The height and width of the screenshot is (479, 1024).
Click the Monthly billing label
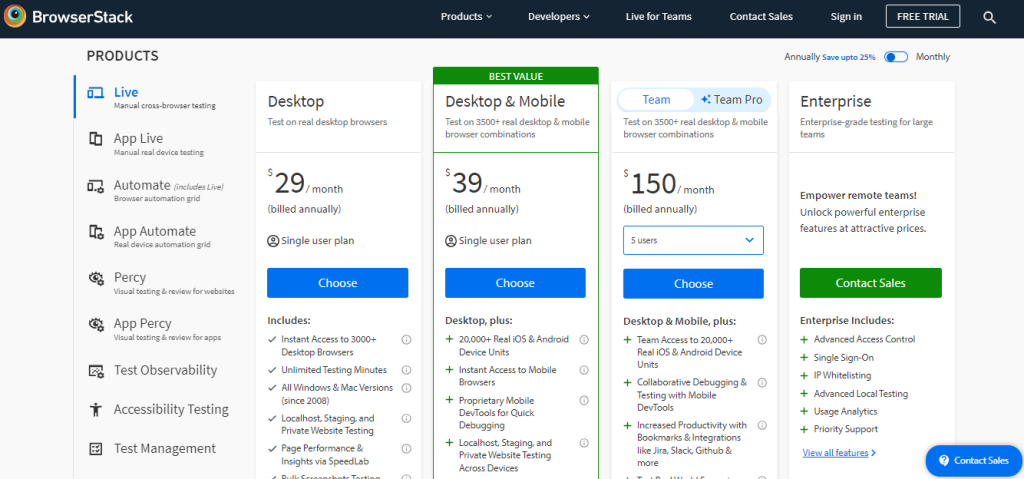click(x=933, y=57)
